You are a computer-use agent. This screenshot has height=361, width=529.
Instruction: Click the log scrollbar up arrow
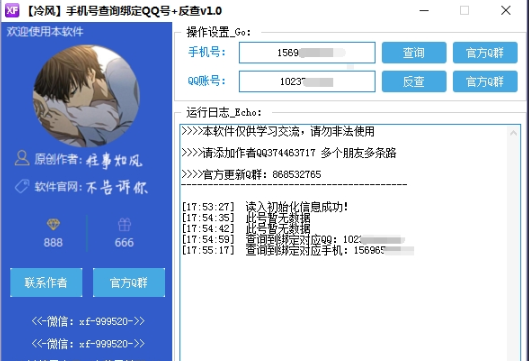(x=513, y=133)
